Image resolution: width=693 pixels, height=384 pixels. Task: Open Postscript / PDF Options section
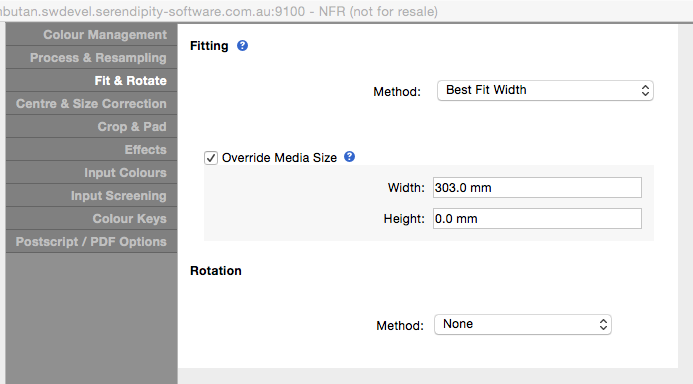(91, 242)
